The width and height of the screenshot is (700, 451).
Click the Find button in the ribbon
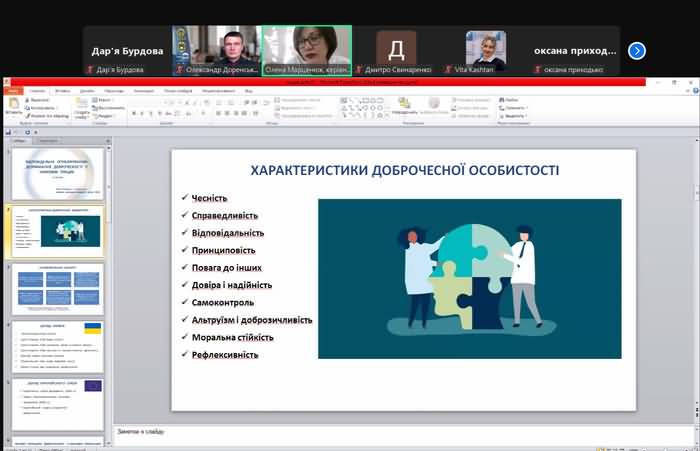(511, 100)
